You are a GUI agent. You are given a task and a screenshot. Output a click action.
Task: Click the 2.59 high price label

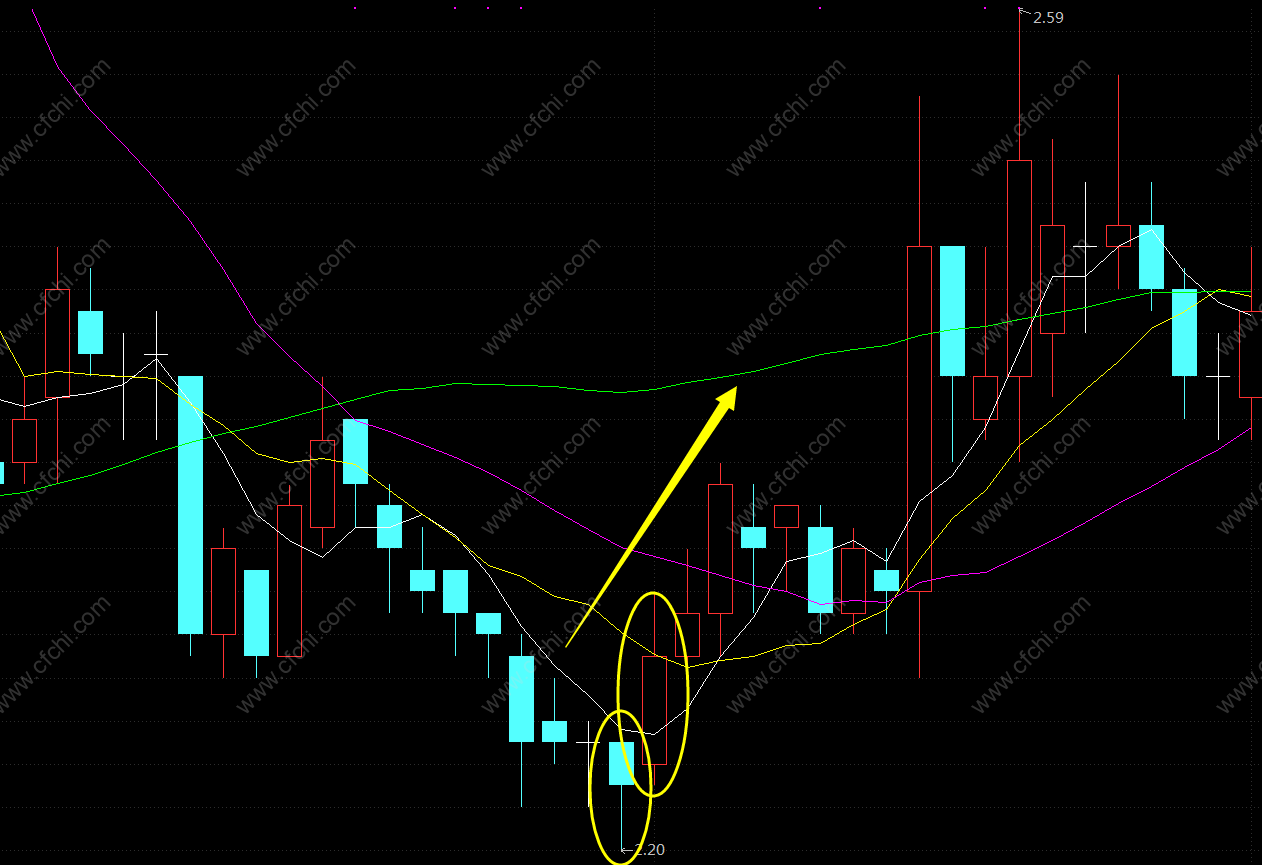1048,17
